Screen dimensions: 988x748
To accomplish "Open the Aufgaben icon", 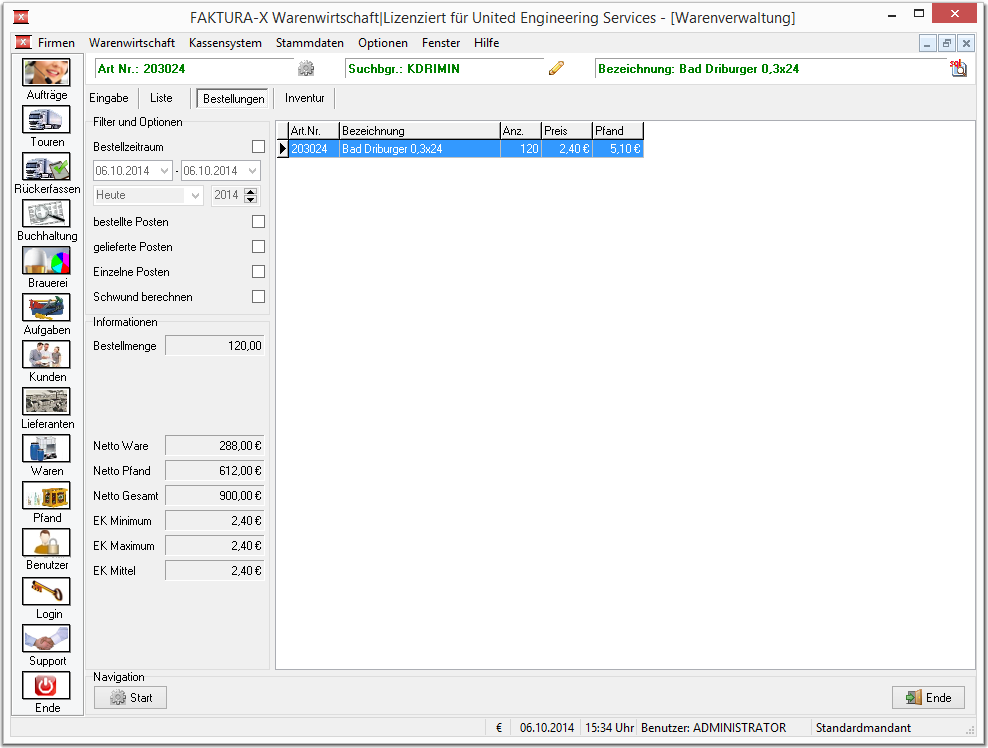I will coord(46,308).
